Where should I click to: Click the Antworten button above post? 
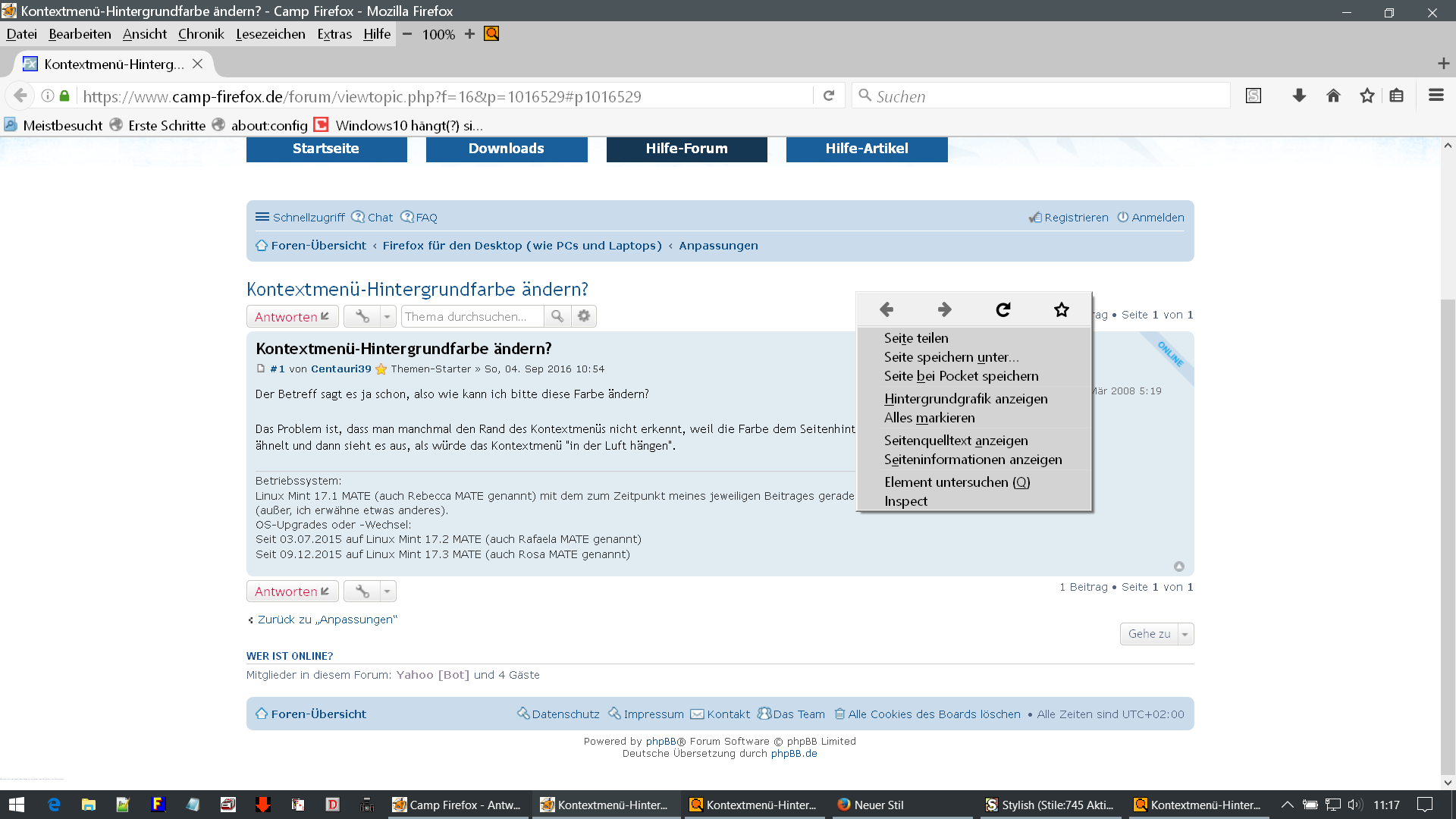point(292,316)
